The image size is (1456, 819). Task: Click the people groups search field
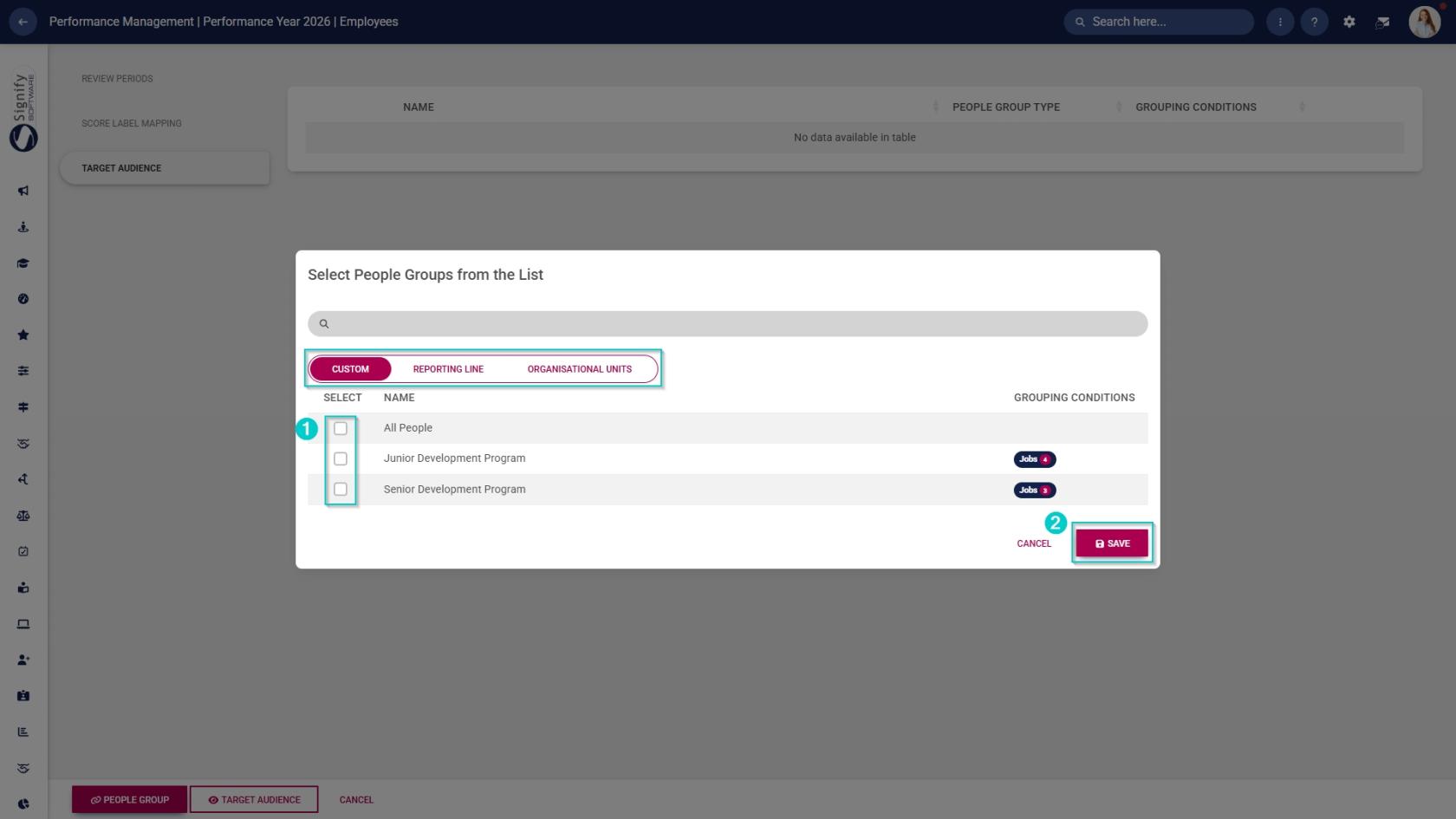tap(727, 324)
